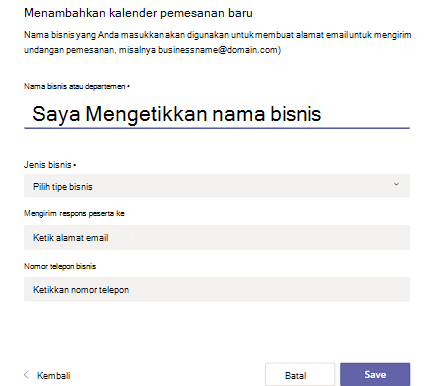Click heading 'Menambahkan kalender pemesanan baru'
Image resolution: width=435 pixels, height=386 pixels.
(x=138, y=13)
